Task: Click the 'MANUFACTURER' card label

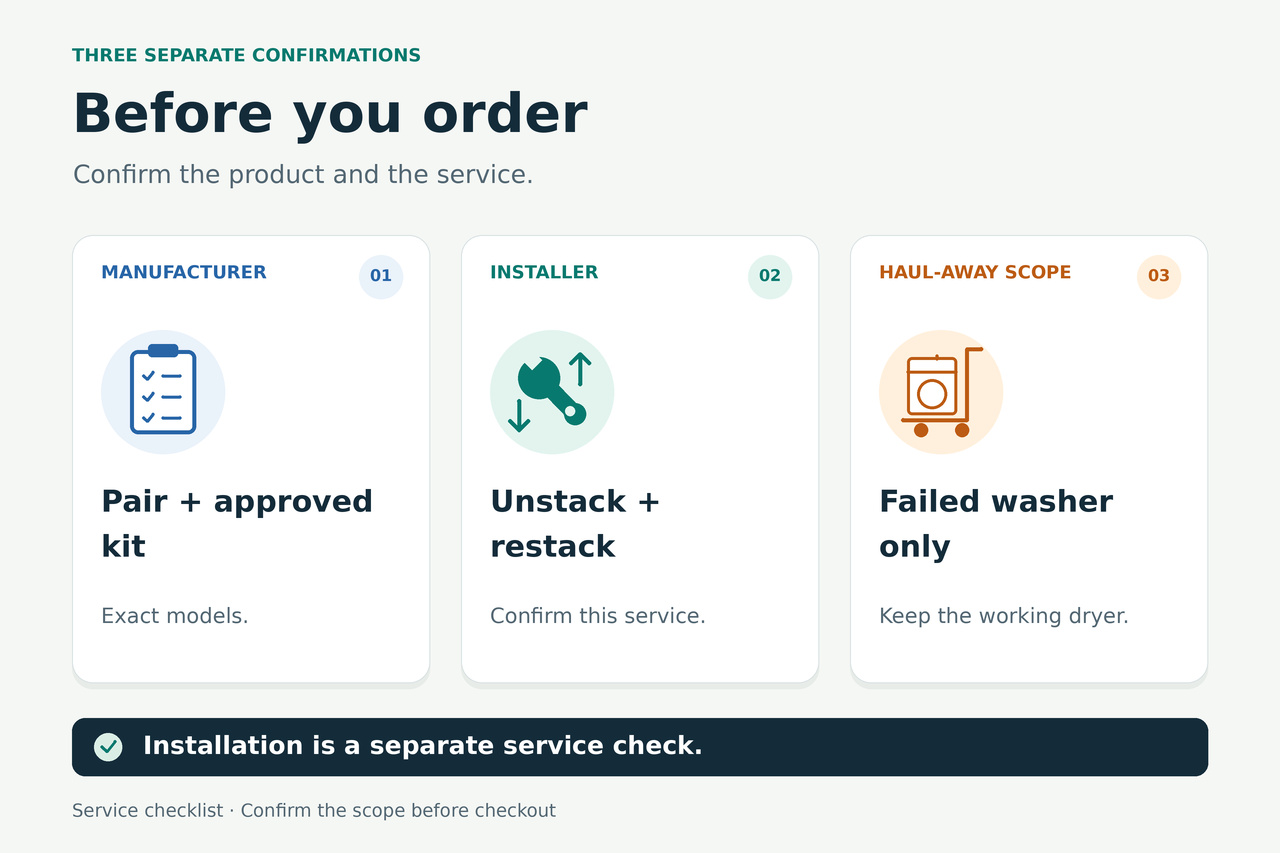Action: click(184, 272)
